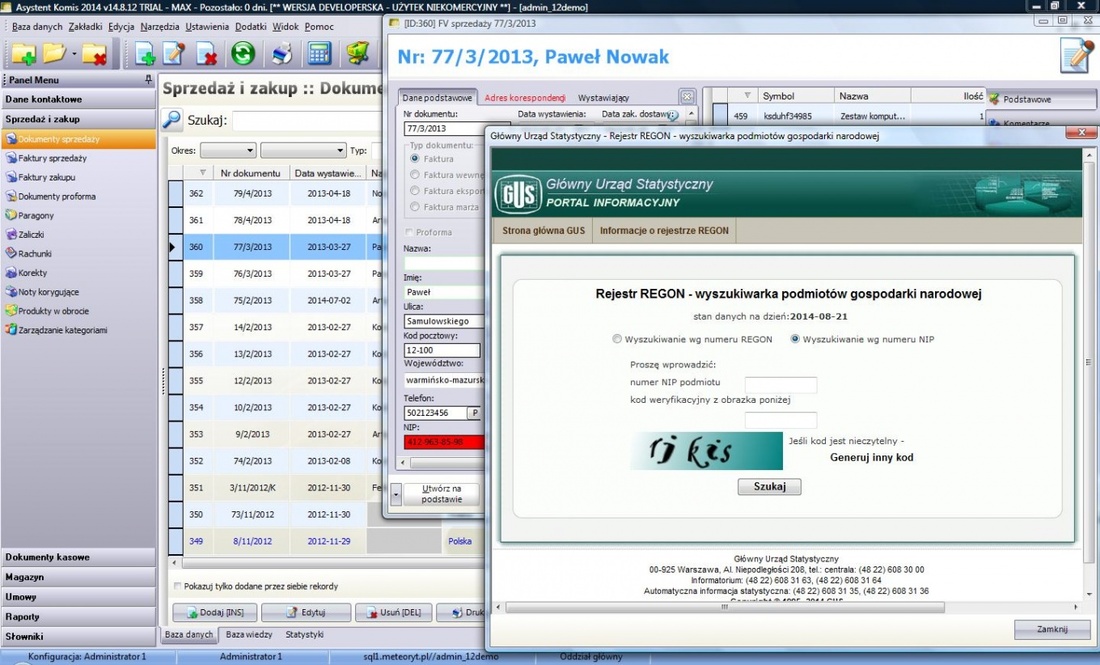Open the Ustawienia menu
This screenshot has width=1100, height=665.
207,27
